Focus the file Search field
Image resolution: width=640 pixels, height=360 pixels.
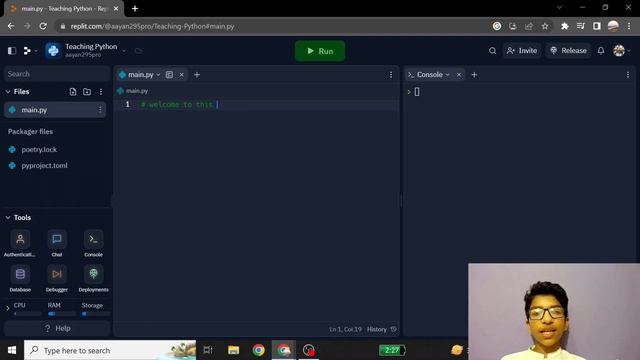tap(57, 74)
